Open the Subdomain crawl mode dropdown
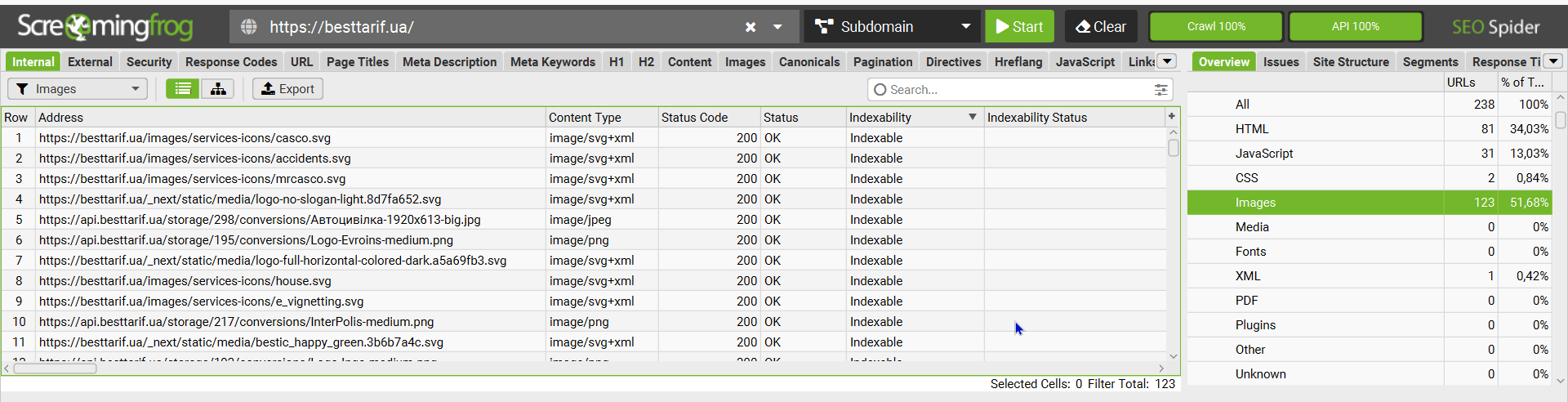This screenshot has width=1568, height=402. click(x=966, y=27)
